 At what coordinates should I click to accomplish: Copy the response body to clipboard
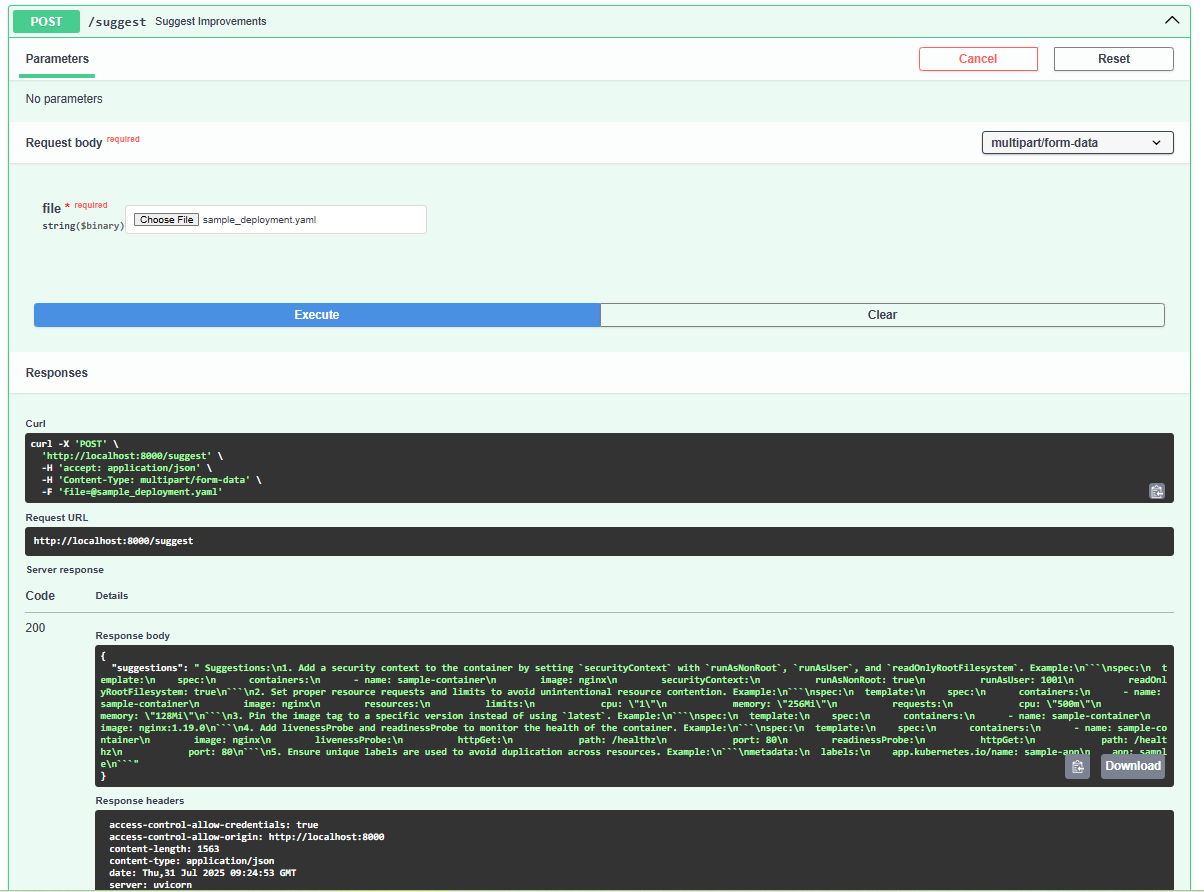[x=1077, y=766]
